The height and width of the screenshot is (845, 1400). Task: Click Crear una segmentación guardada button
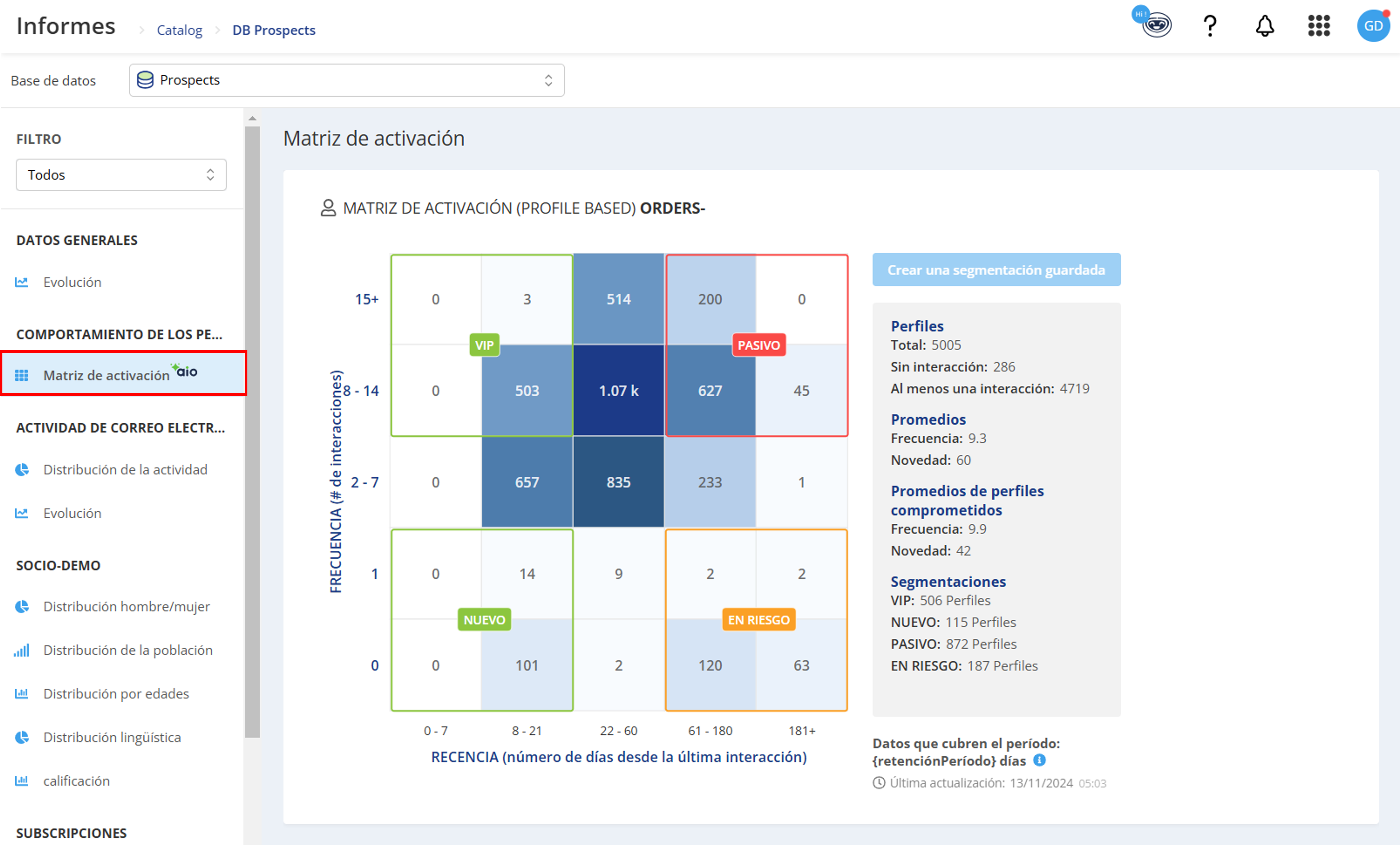[997, 269]
